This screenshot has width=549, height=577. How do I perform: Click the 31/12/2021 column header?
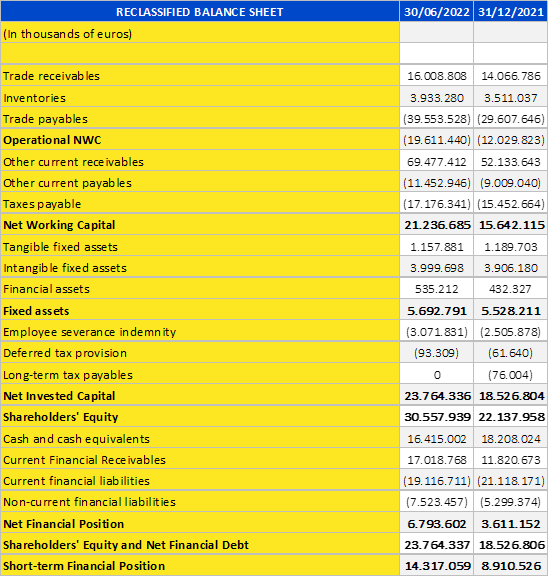pyautogui.click(x=511, y=11)
